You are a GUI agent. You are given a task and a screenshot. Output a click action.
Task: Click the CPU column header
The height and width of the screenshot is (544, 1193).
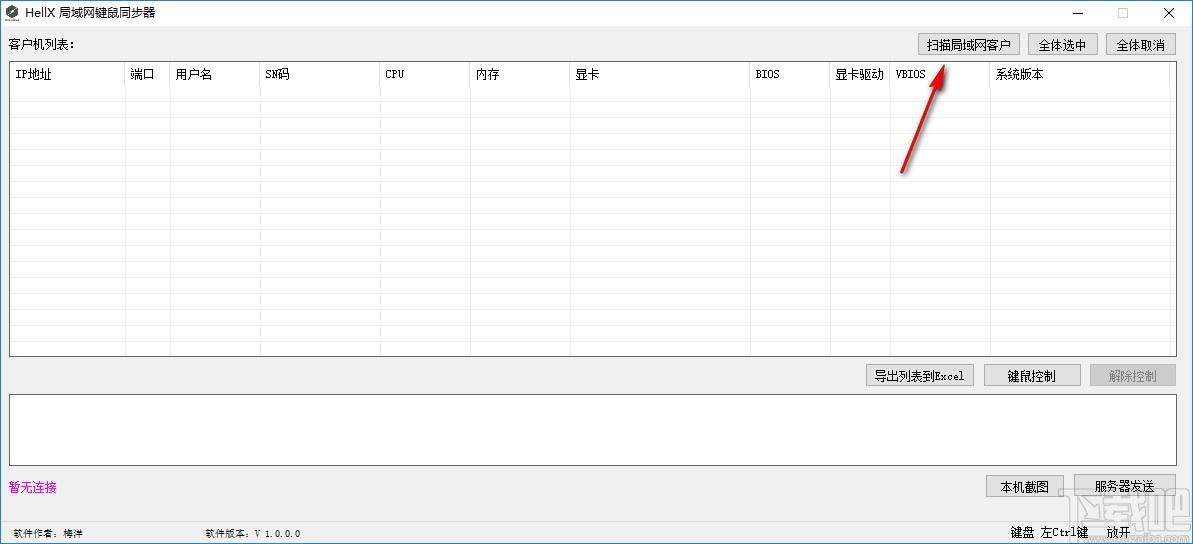coord(425,75)
